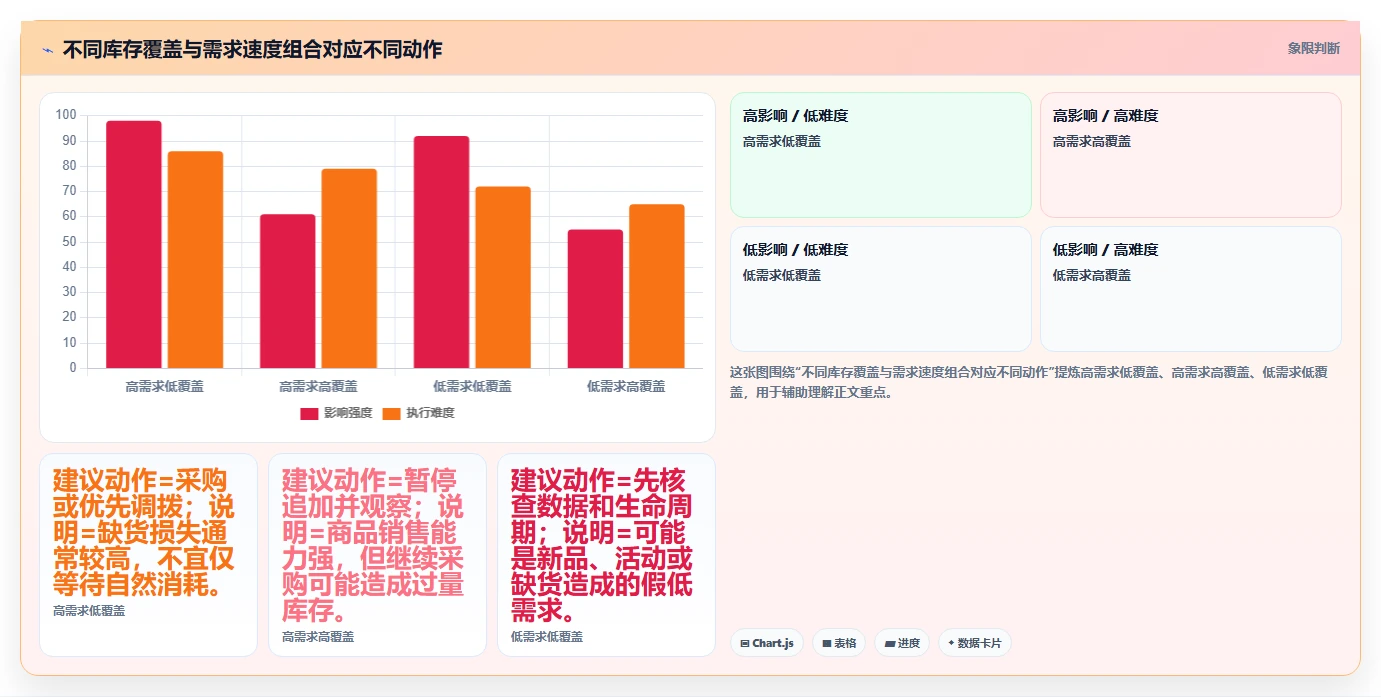Click 低需求高覆盖 text in bottom-right quadrant
This screenshot has height=697, width=1381.
[x=1092, y=276]
